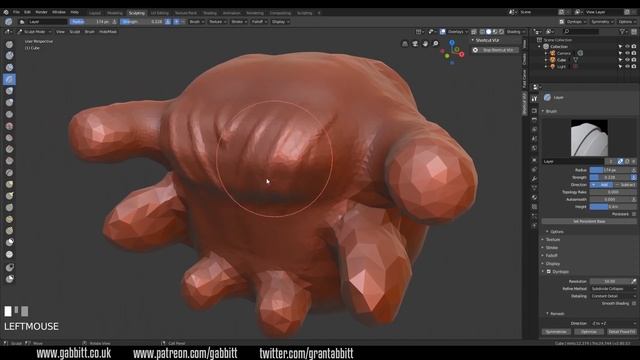640x360 pixels.
Task: Expand the Falloff panel section
Action: (x=551, y=256)
